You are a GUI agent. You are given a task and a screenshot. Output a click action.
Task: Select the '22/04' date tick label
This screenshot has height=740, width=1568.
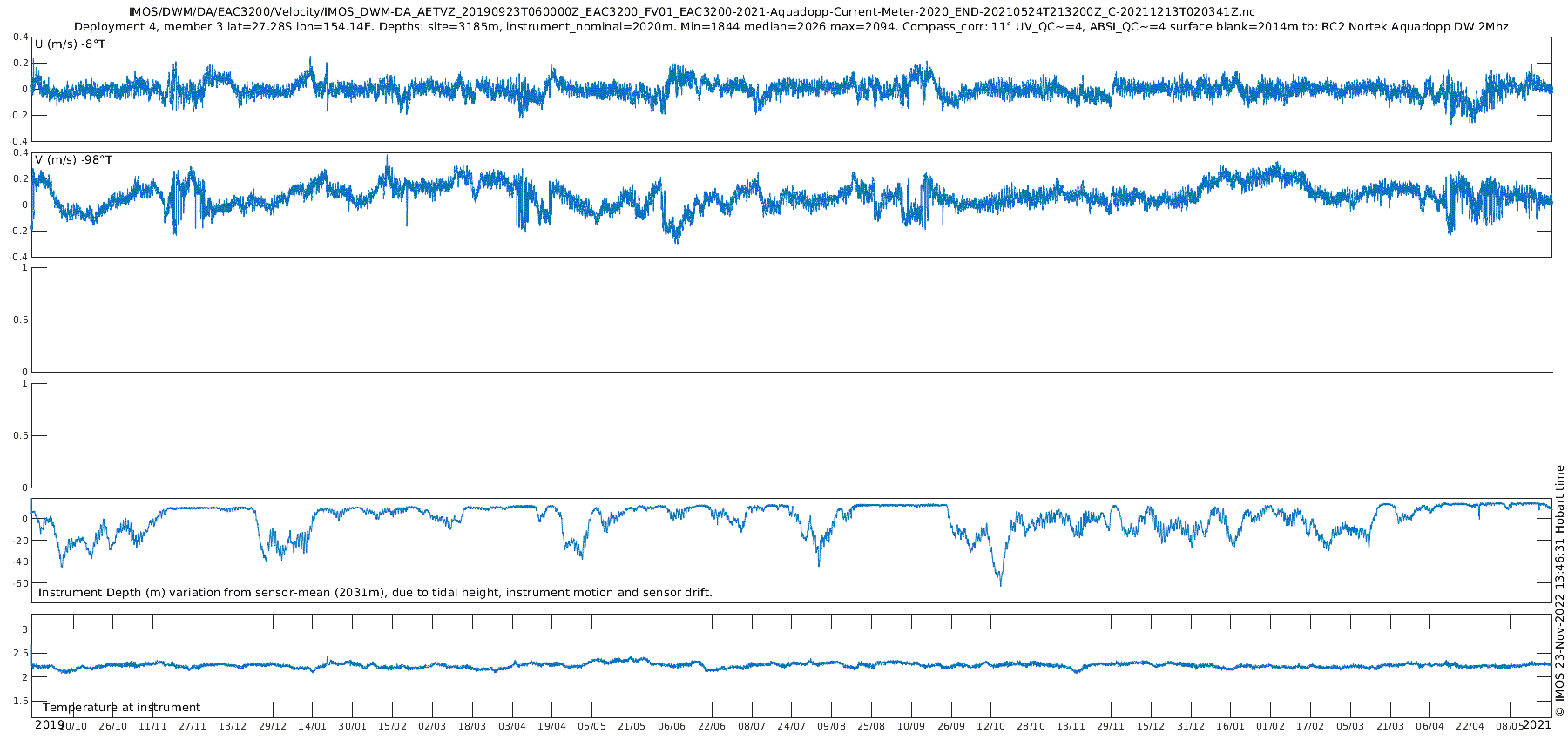[1470, 726]
